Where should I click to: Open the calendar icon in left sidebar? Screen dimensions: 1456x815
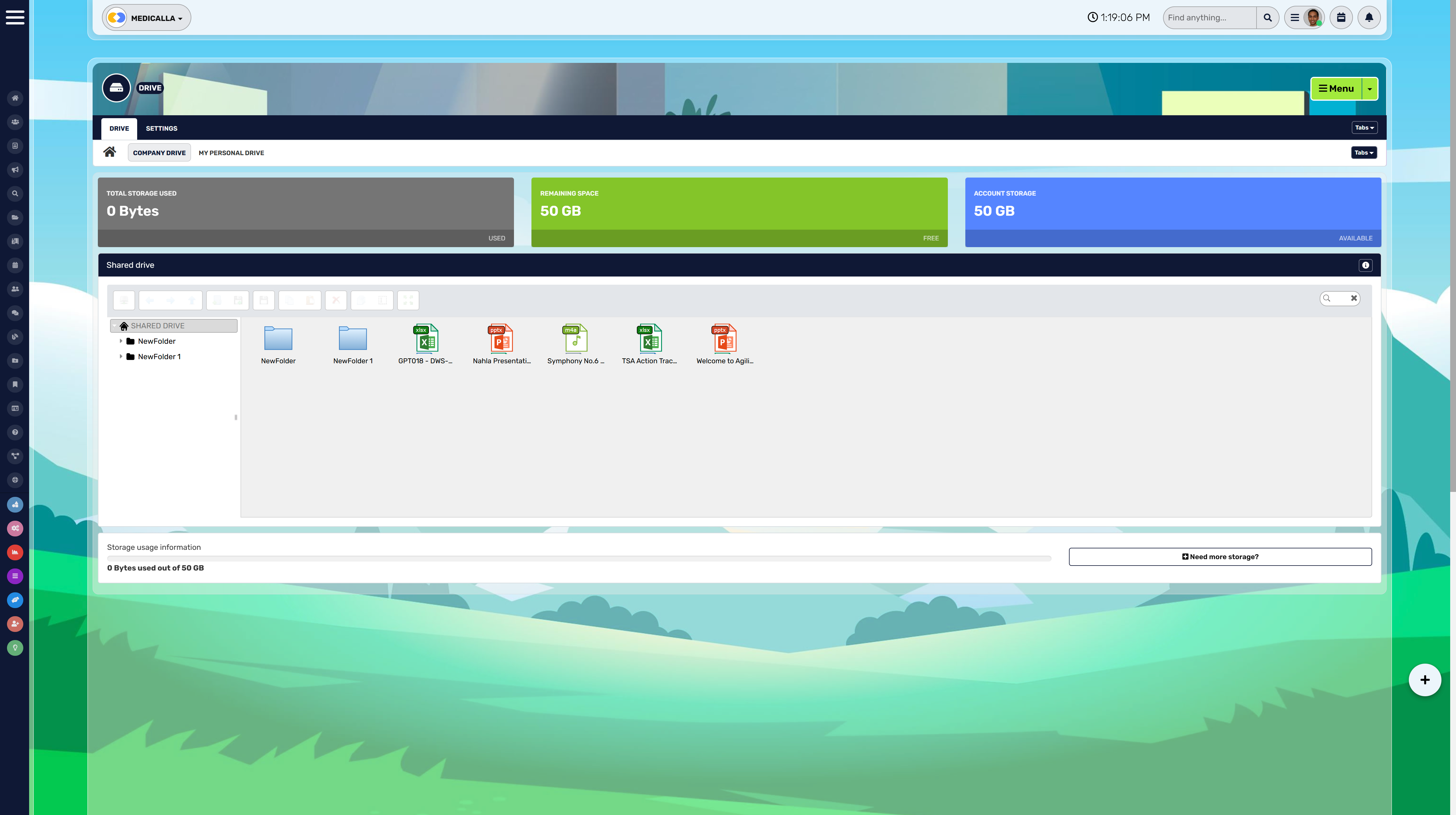[x=15, y=265]
